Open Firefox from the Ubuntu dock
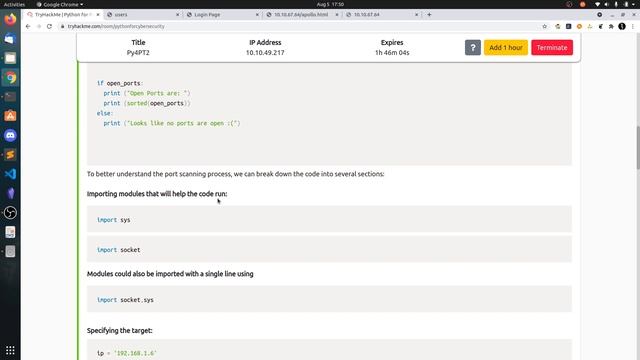 click(10, 19)
